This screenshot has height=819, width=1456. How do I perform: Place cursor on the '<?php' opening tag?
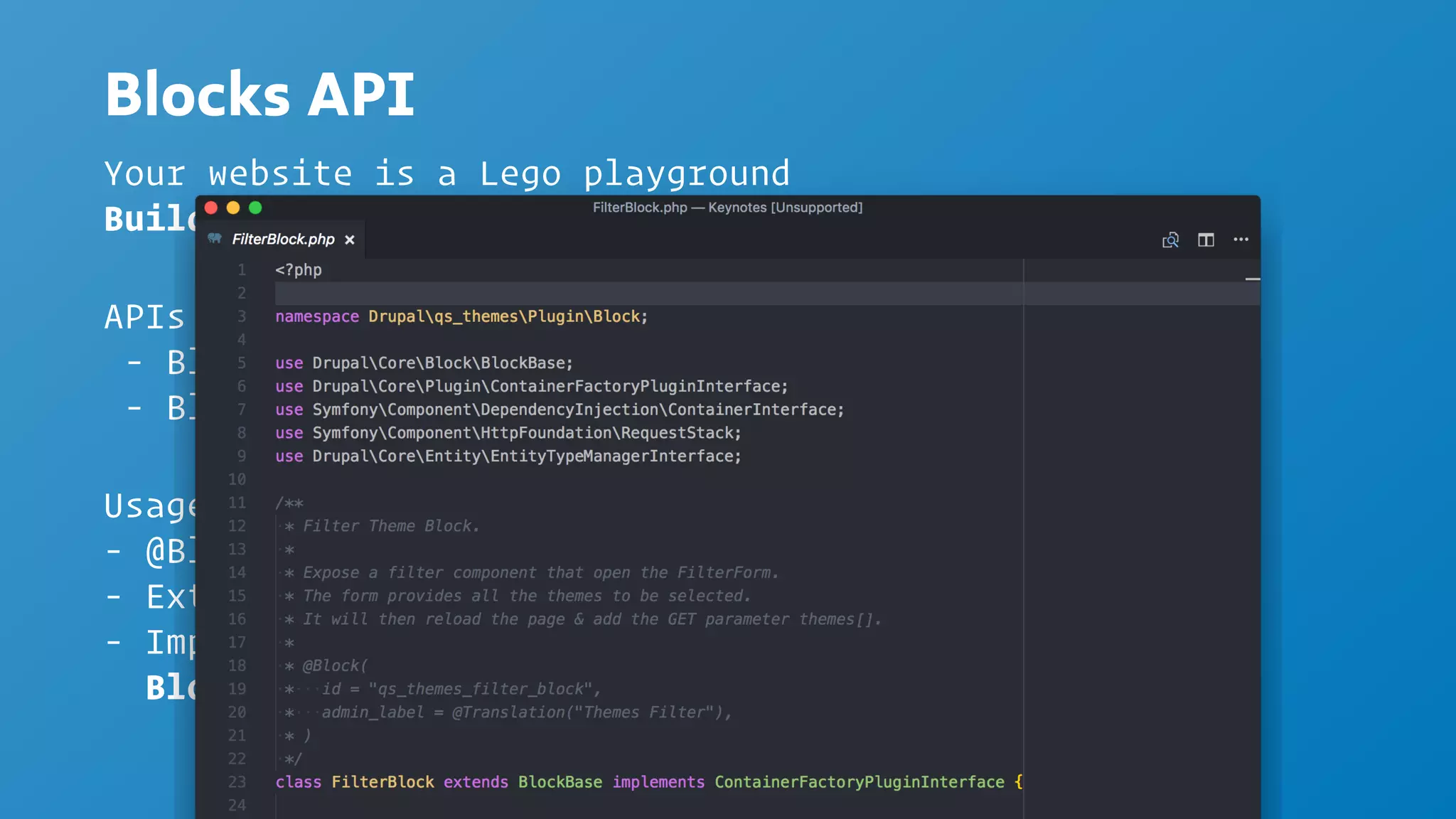[299, 270]
